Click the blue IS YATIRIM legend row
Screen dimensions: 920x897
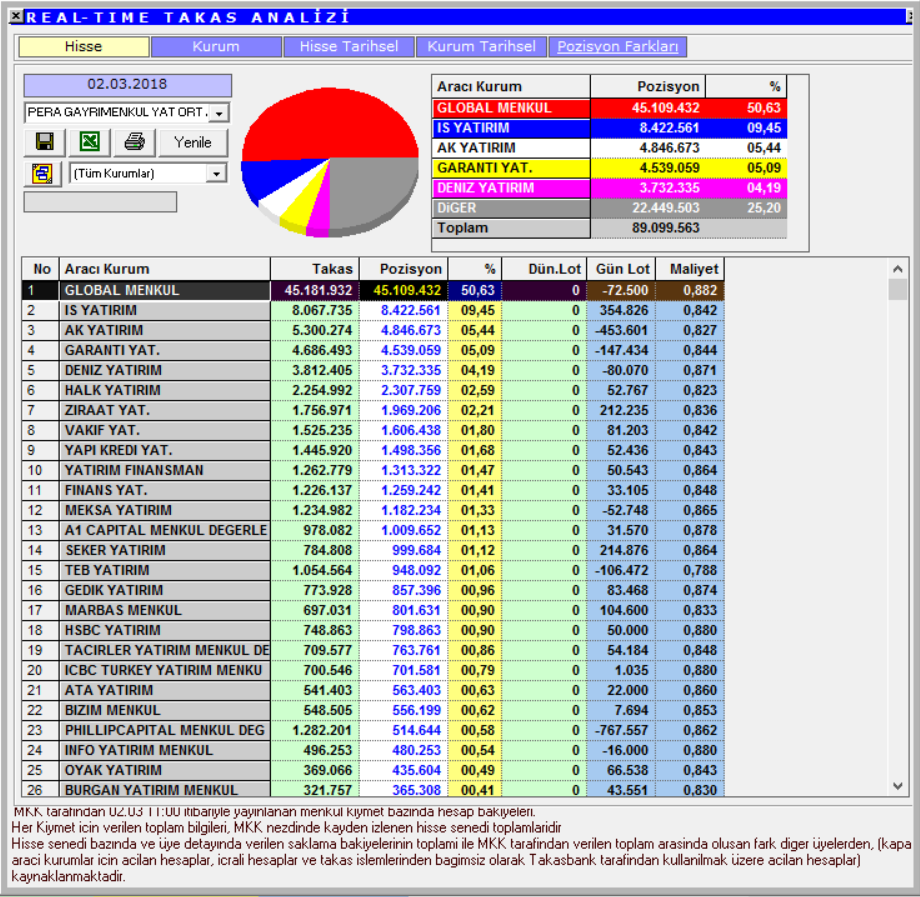click(x=610, y=128)
